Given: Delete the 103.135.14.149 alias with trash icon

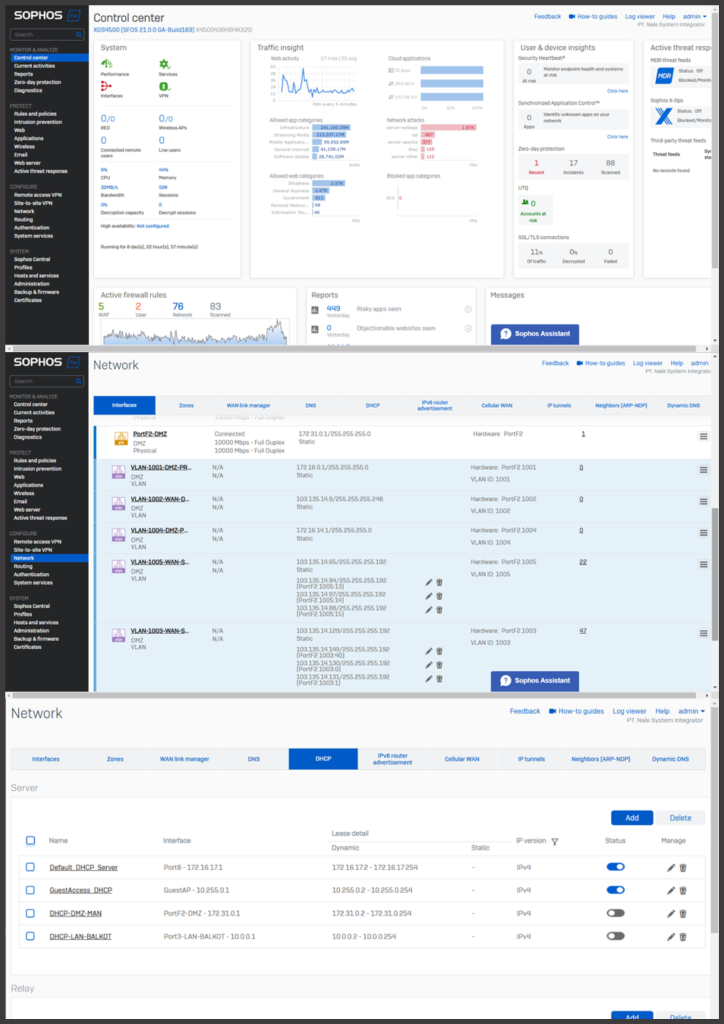Looking at the screenshot, I should 439,651.
